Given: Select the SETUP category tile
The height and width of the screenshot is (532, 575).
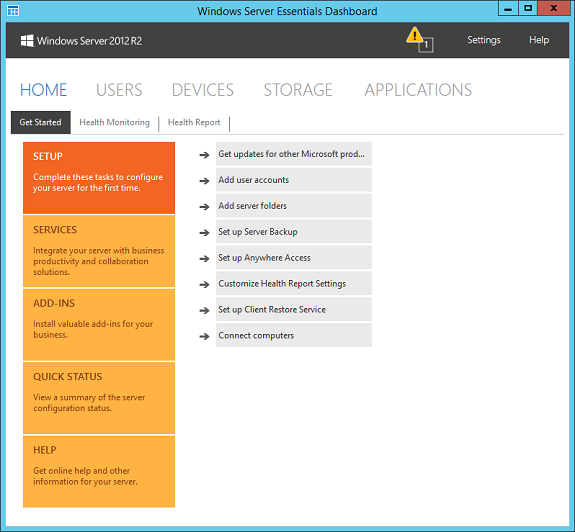Looking at the screenshot, I should pos(99,178).
